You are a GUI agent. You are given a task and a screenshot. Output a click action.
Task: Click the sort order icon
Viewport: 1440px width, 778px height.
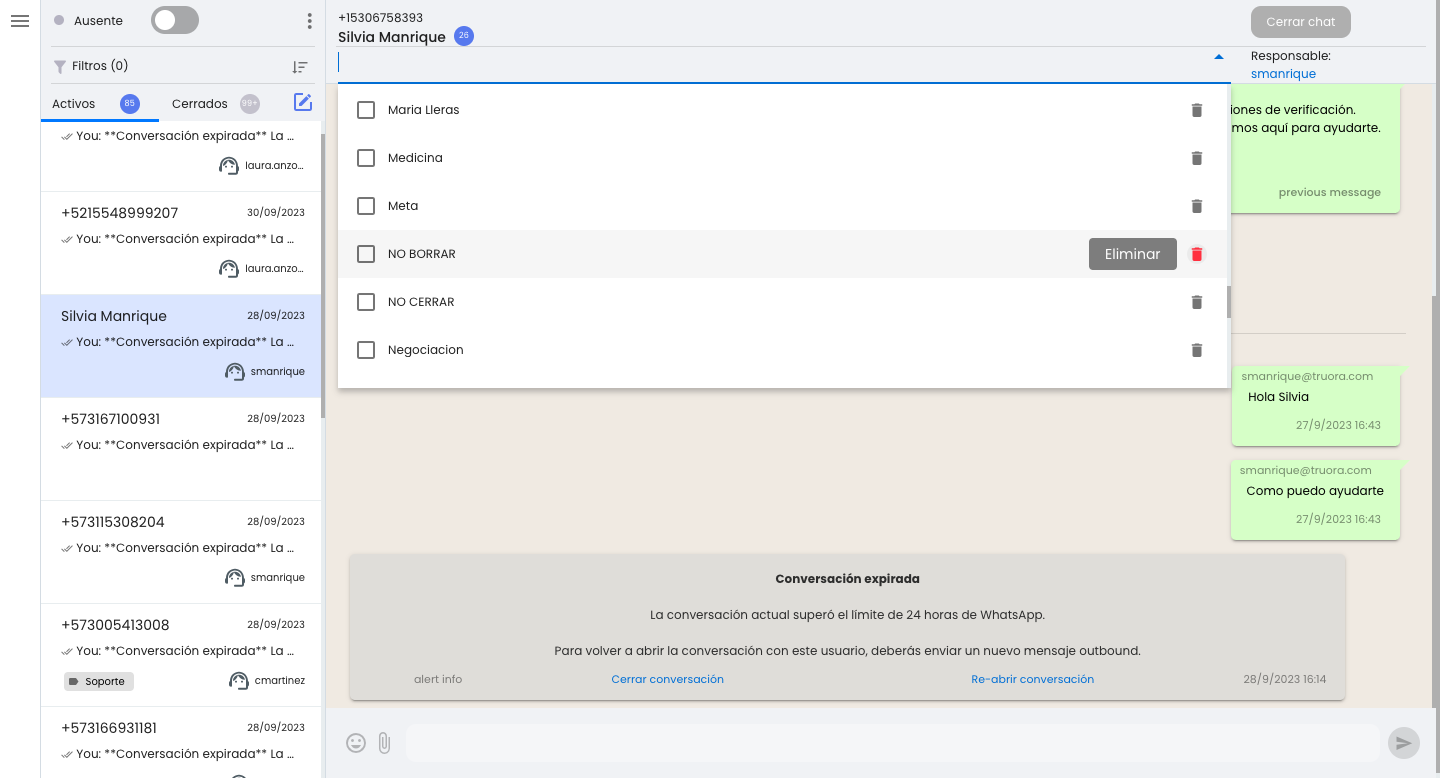point(300,67)
